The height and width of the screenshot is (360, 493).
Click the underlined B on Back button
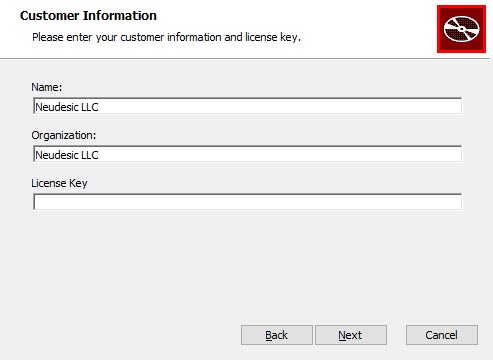pos(269,335)
